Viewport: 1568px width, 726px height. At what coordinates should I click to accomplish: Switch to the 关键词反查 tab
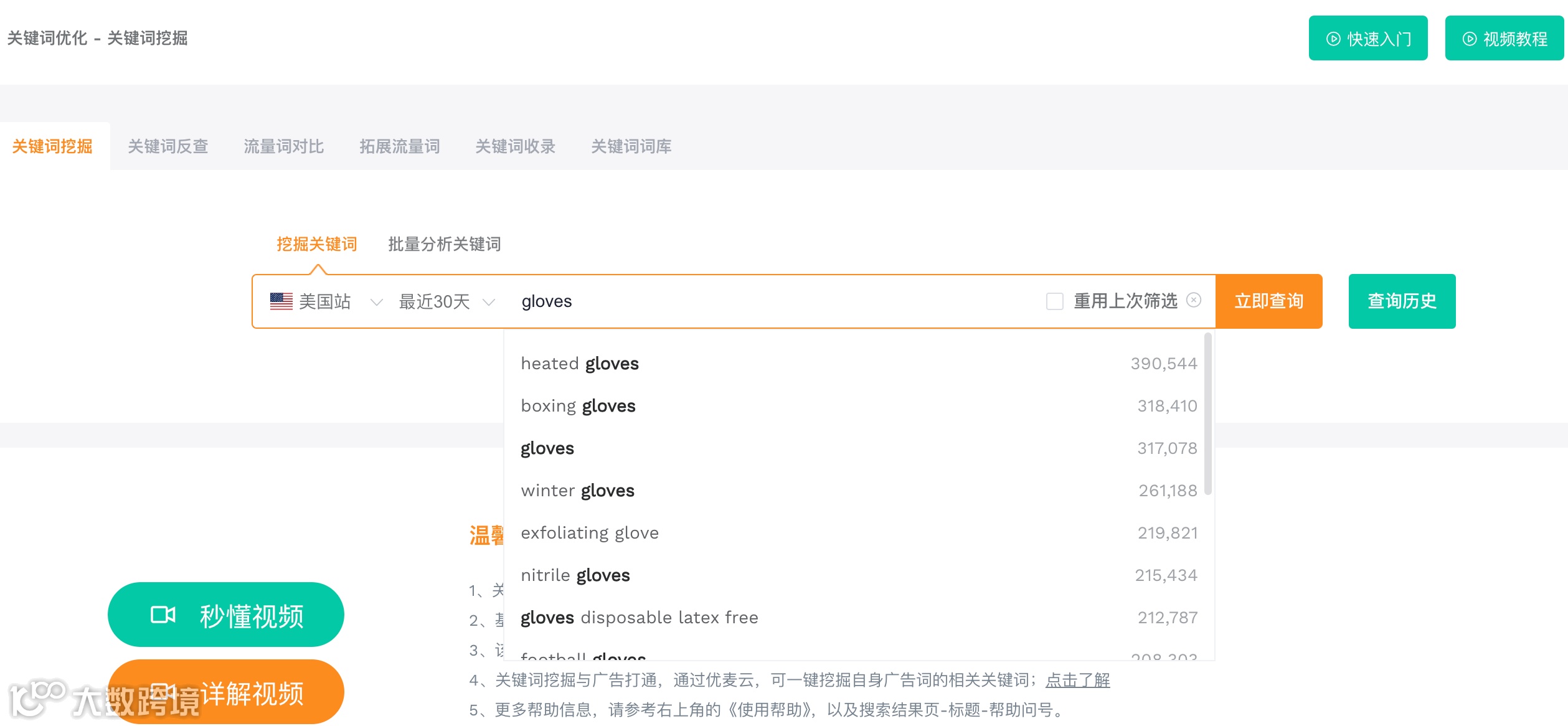[x=168, y=146]
